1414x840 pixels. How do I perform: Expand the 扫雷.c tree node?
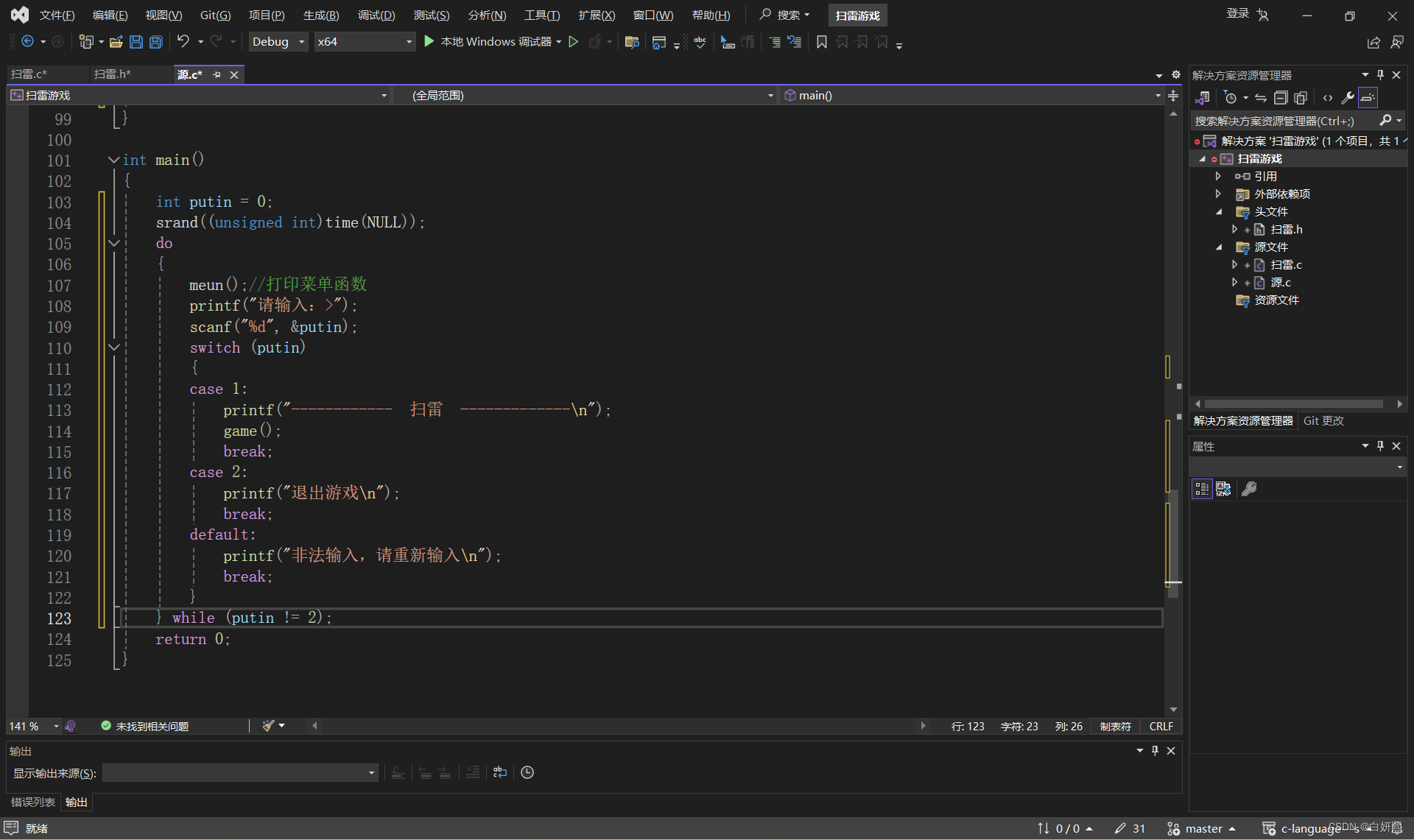click(x=1234, y=265)
